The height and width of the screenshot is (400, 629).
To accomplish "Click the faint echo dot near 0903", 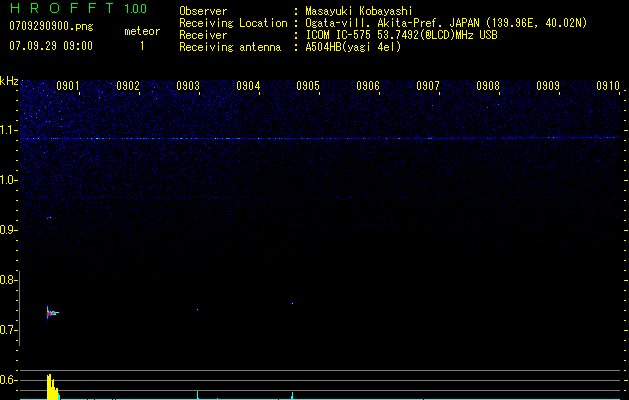I will [198, 310].
